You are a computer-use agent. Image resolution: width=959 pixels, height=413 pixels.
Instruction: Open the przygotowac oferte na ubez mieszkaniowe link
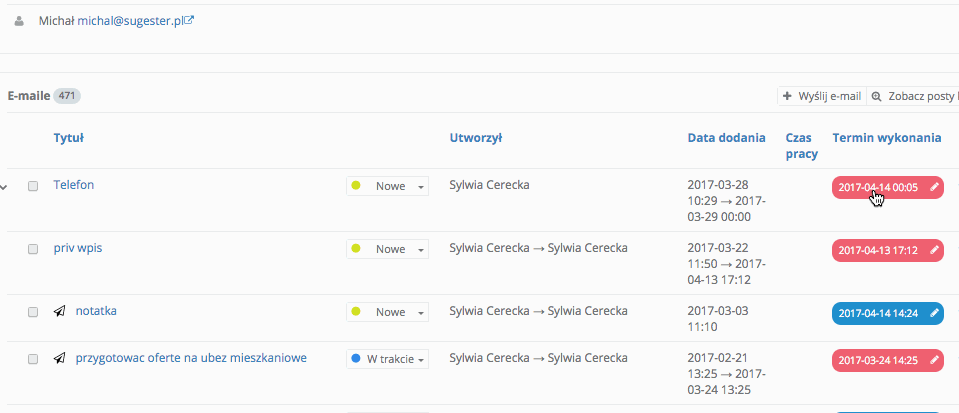point(190,358)
